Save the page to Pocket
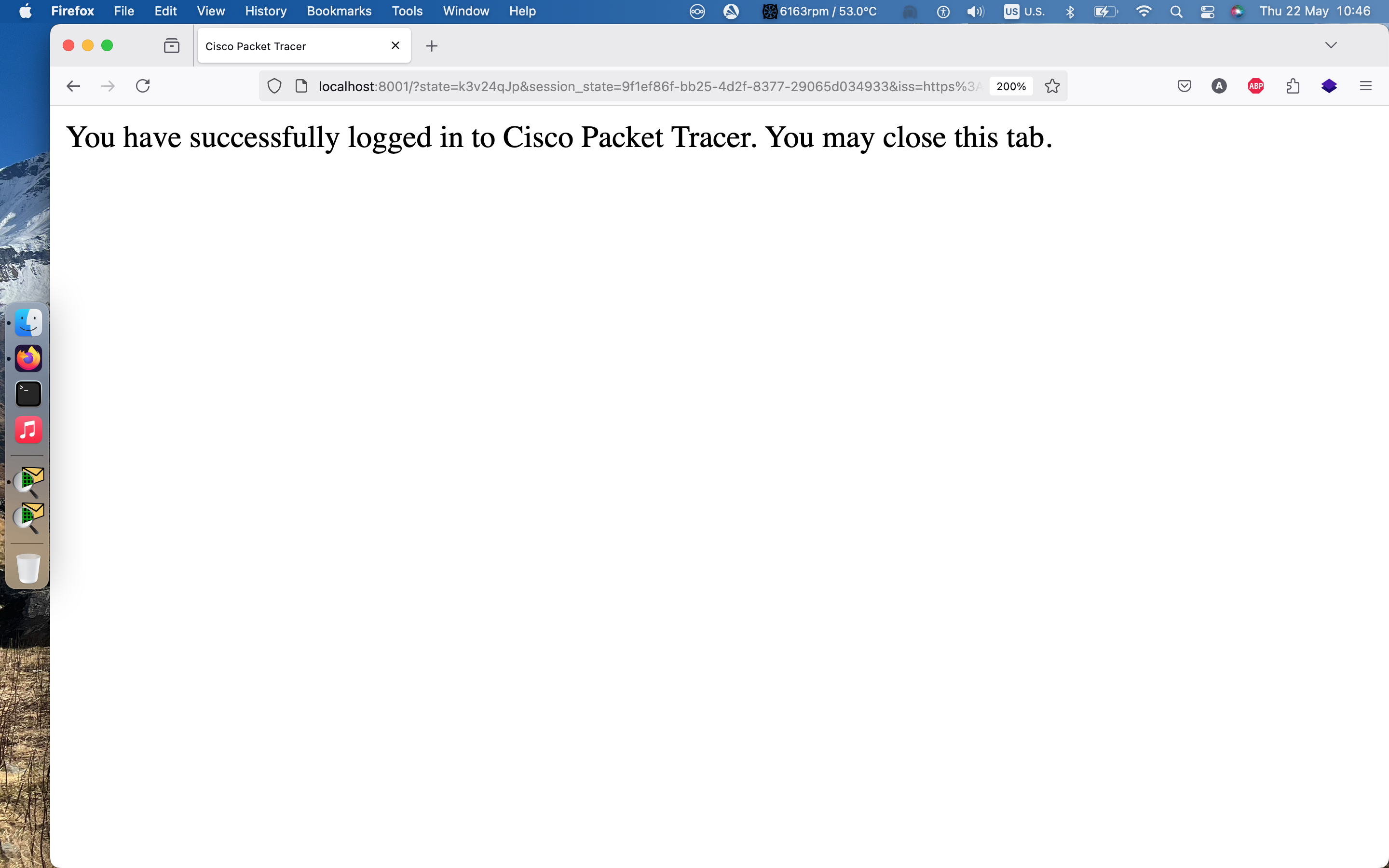Image resolution: width=1389 pixels, height=868 pixels. (x=1184, y=86)
